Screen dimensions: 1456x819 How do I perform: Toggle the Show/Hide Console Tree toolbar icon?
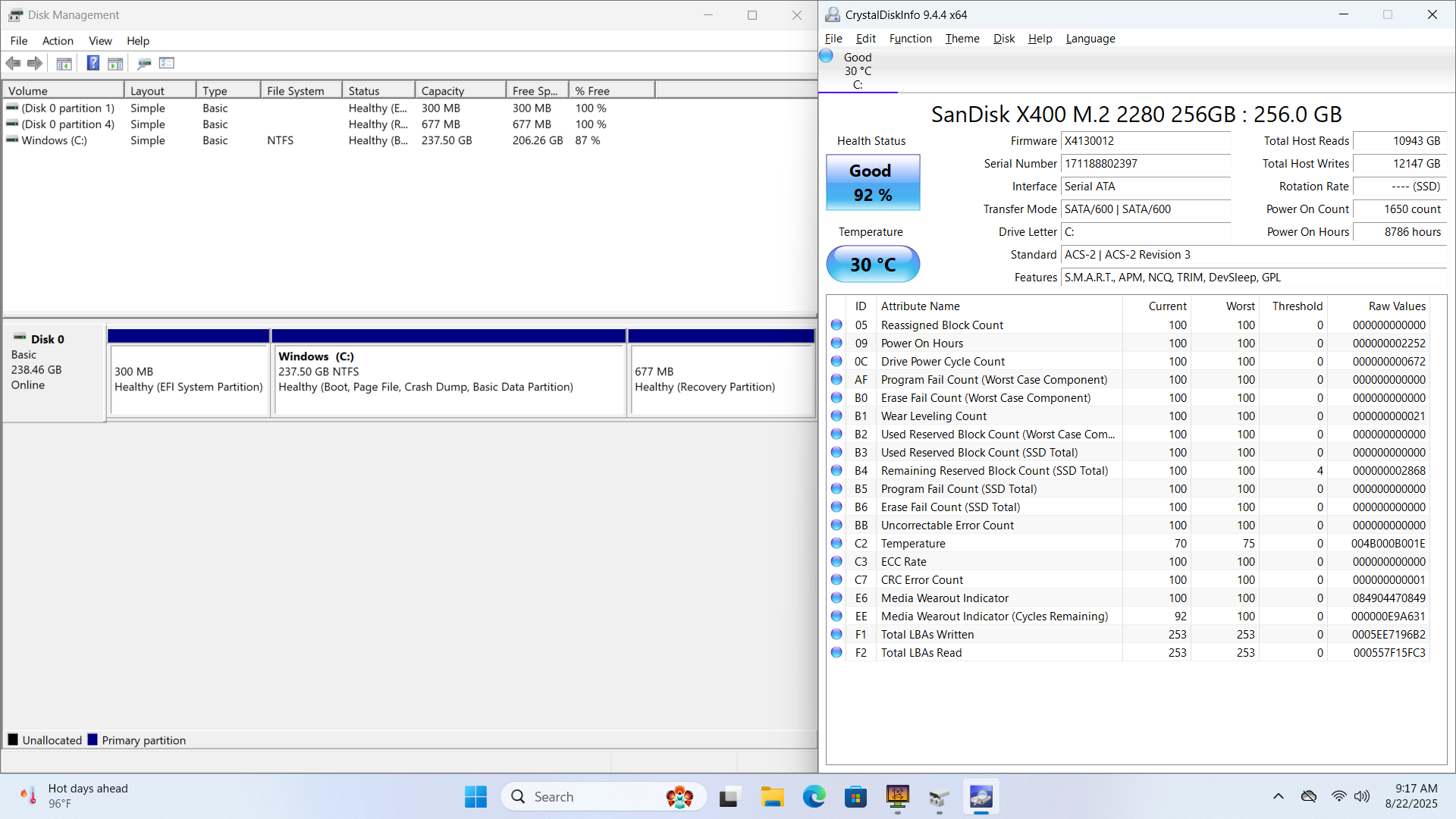click(64, 64)
